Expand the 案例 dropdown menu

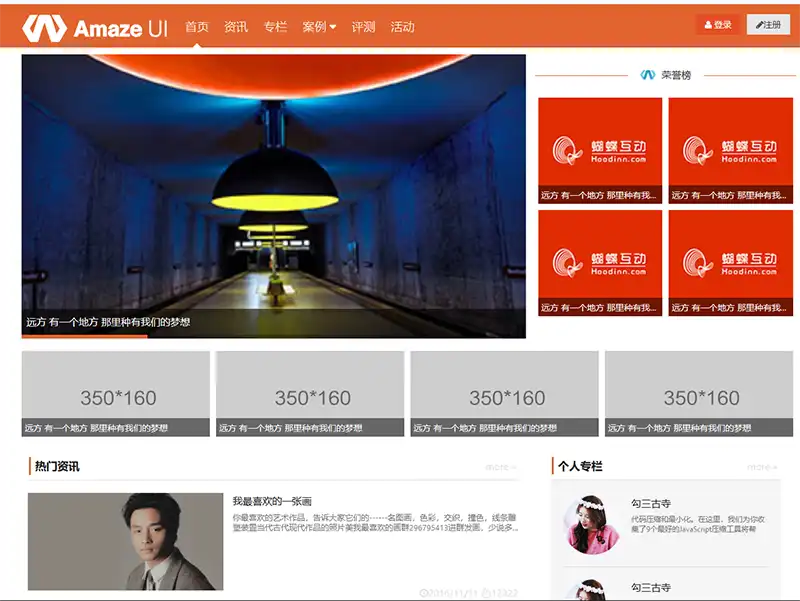[x=319, y=27]
